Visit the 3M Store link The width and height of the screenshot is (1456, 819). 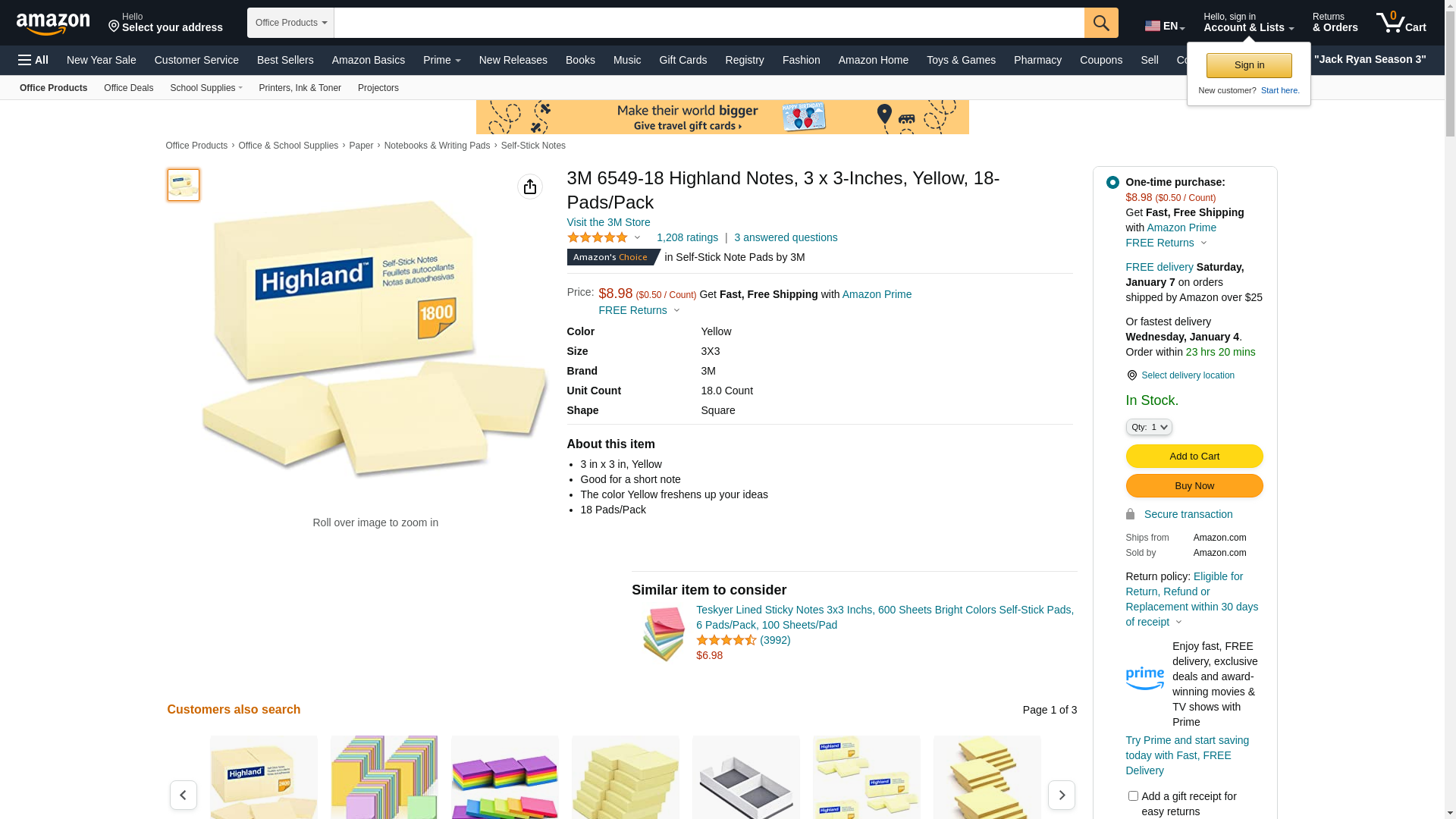[x=608, y=222]
